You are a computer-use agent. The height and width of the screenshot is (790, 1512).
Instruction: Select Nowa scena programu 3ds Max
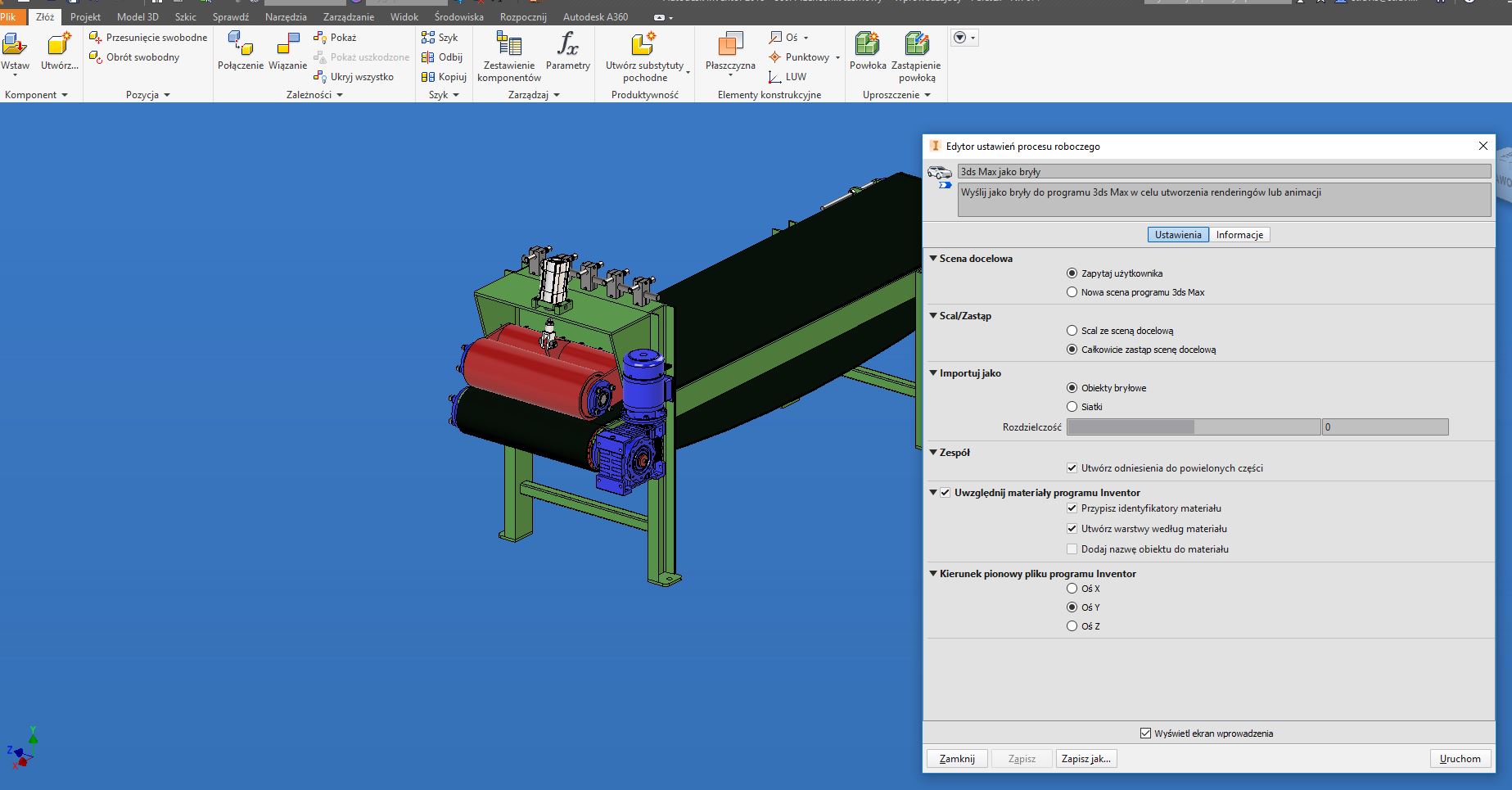(1072, 292)
